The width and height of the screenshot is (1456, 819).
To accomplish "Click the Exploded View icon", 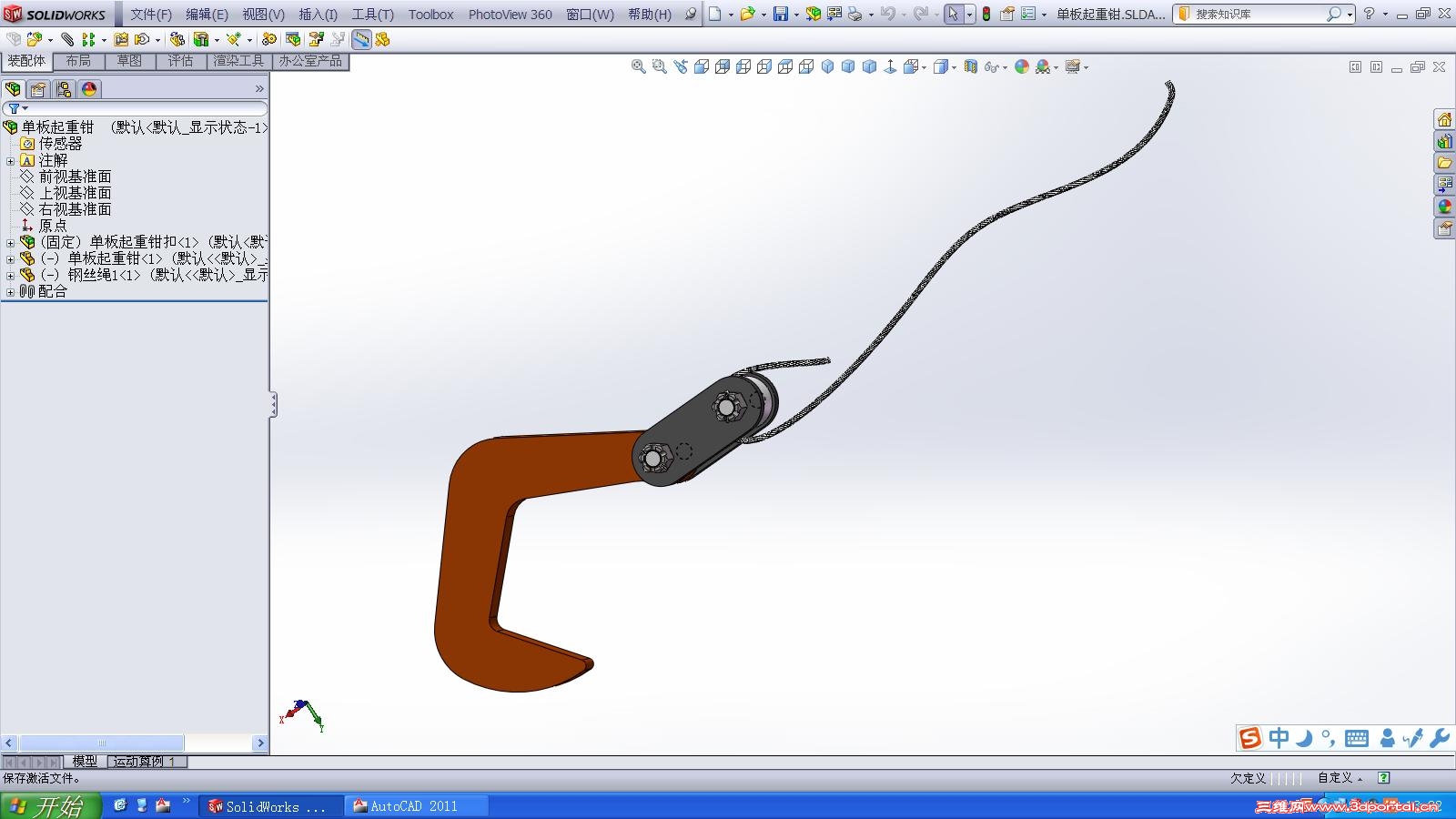I will 316,39.
